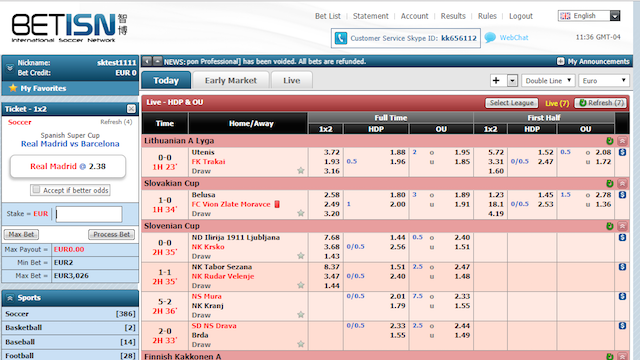
Task: Open the Statement menu link
Action: [371, 16]
